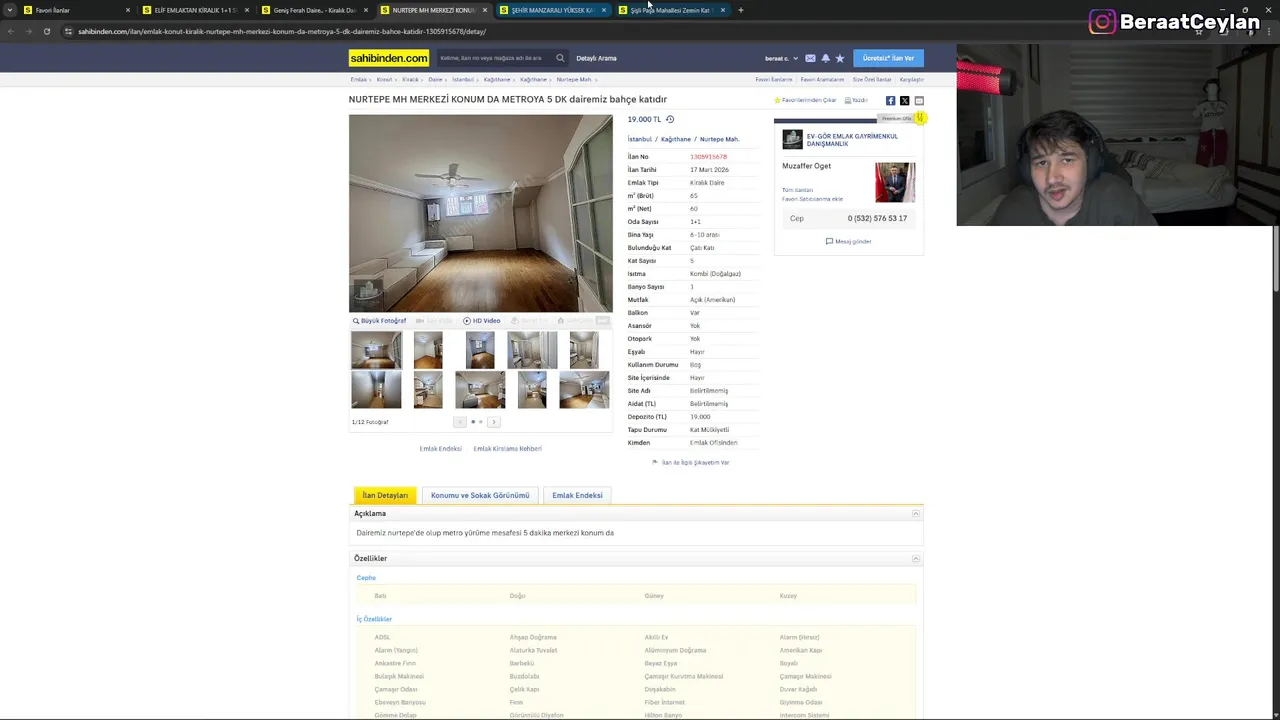Open the Favori Aramalarım link

click(x=822, y=79)
